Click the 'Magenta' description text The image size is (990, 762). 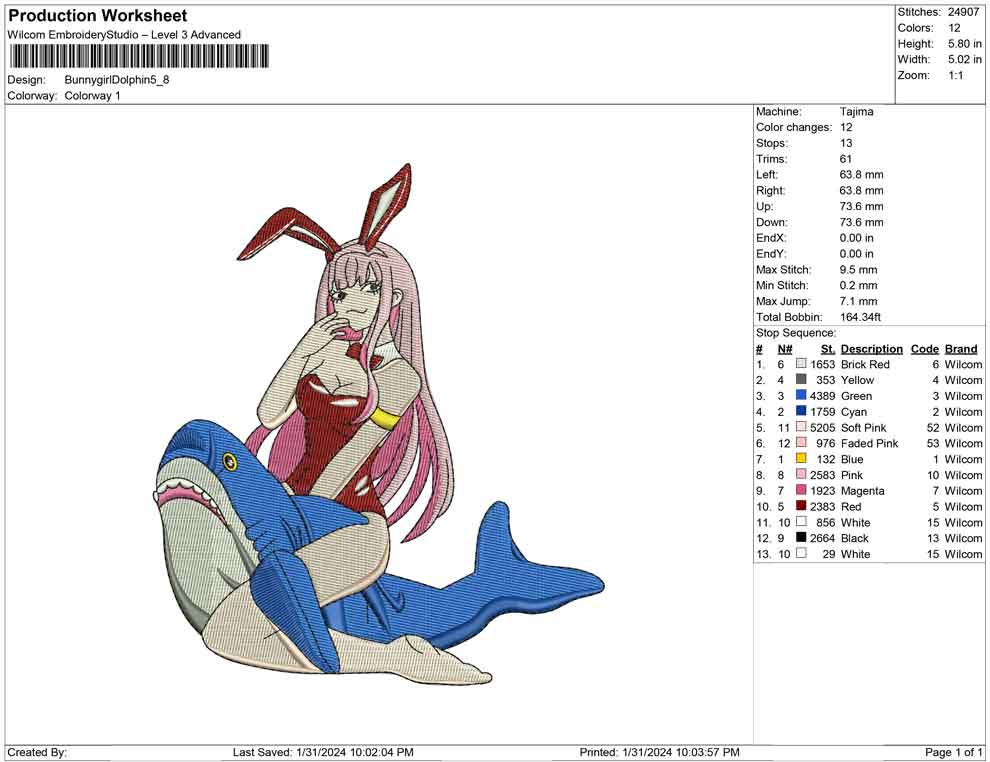pos(862,491)
